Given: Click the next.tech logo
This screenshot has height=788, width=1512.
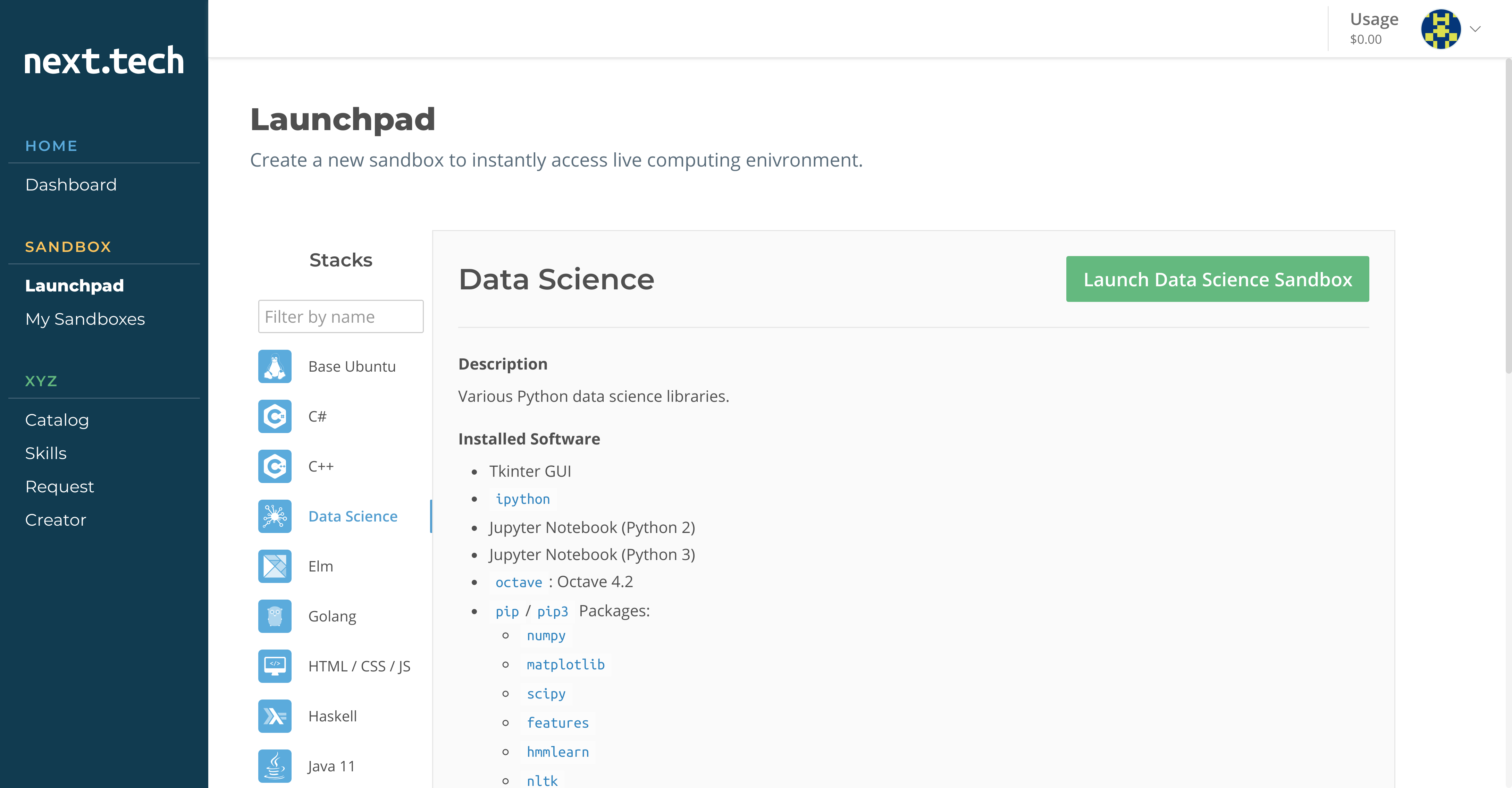Looking at the screenshot, I should click(104, 60).
